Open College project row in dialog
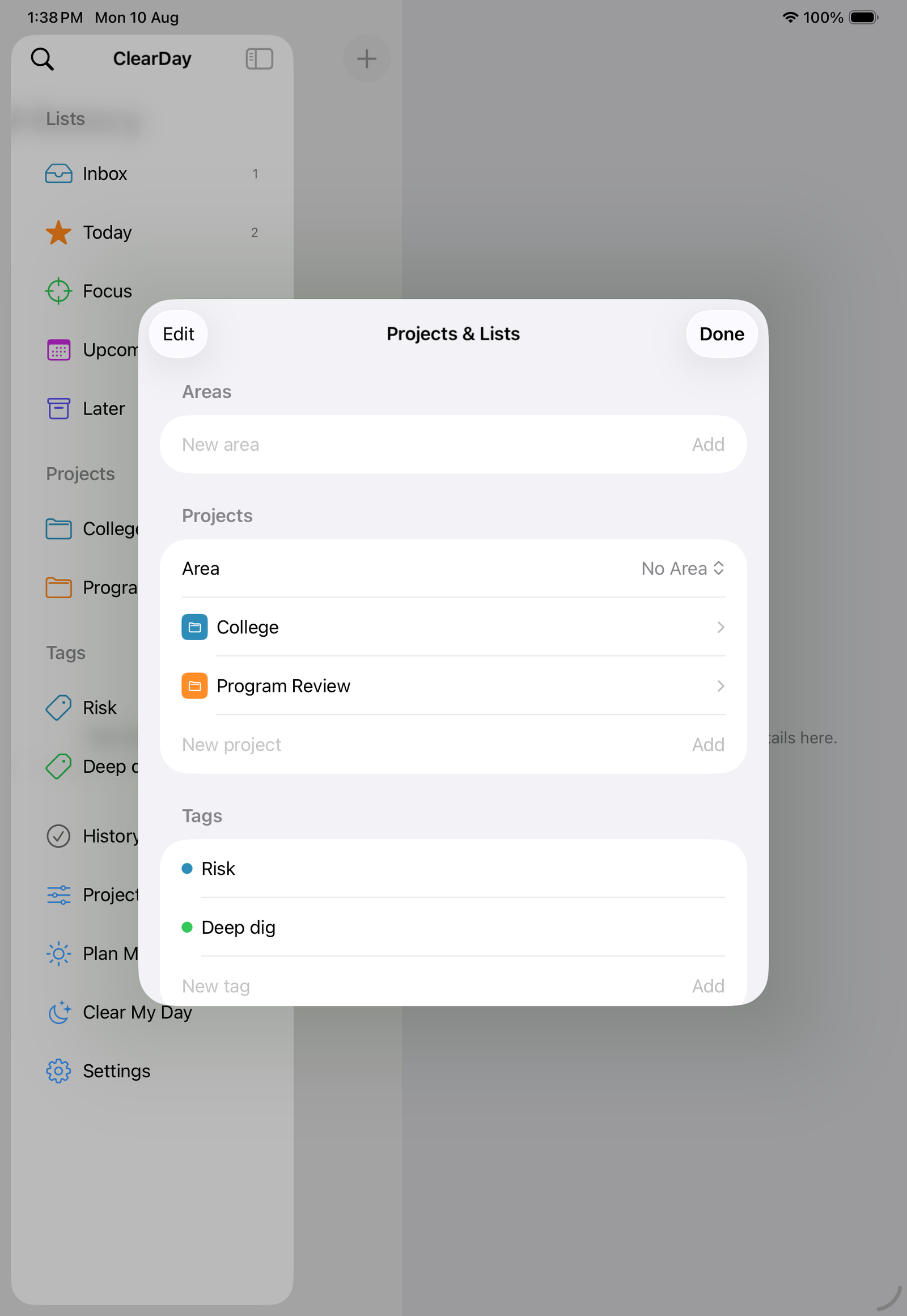 coord(453,627)
